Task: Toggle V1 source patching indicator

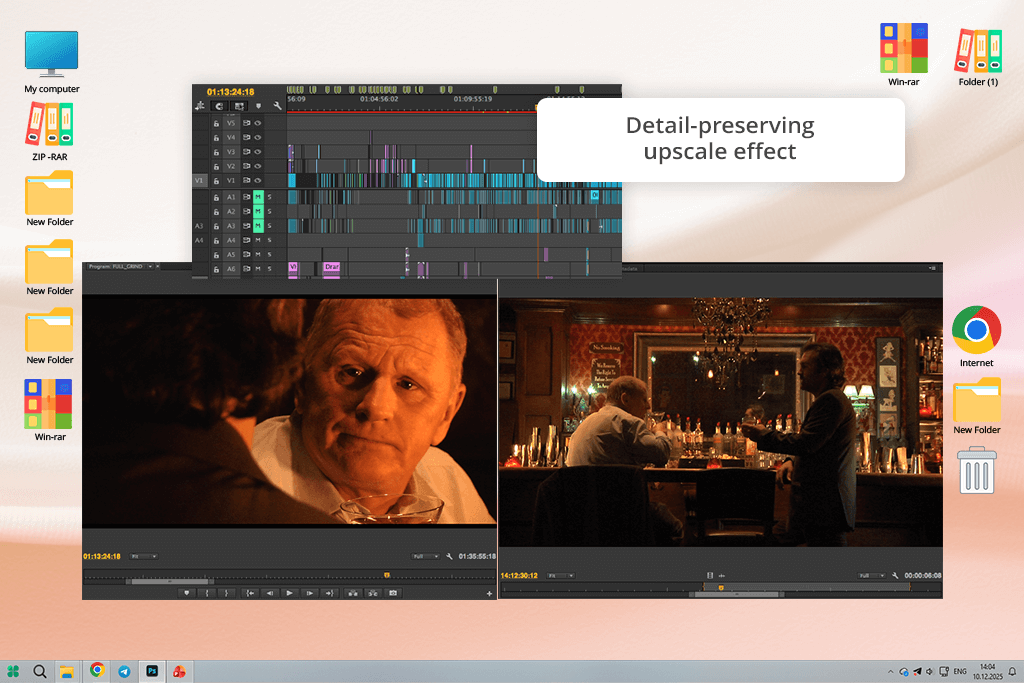Action: coord(199,180)
